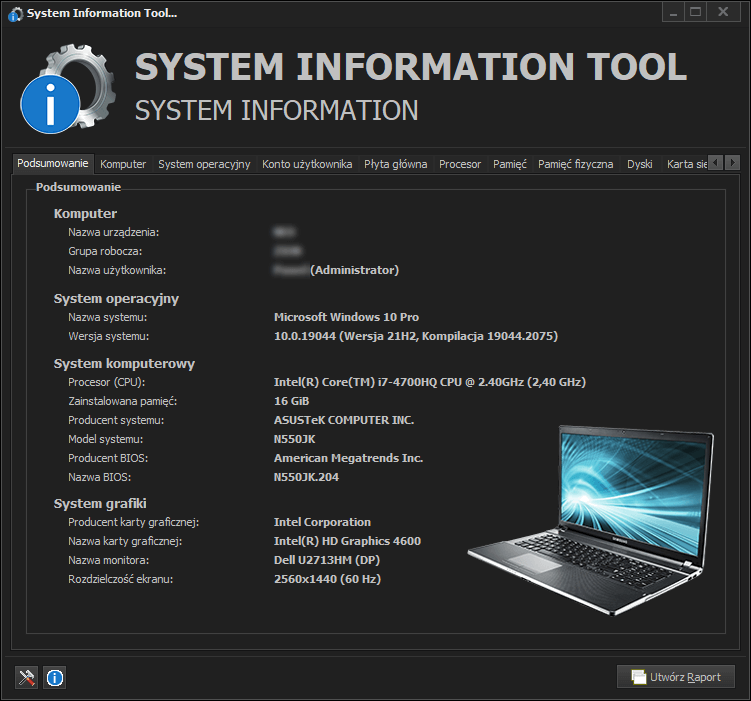
Task: Click the Microsoft Windows 10 Pro value
Action: coord(346,317)
